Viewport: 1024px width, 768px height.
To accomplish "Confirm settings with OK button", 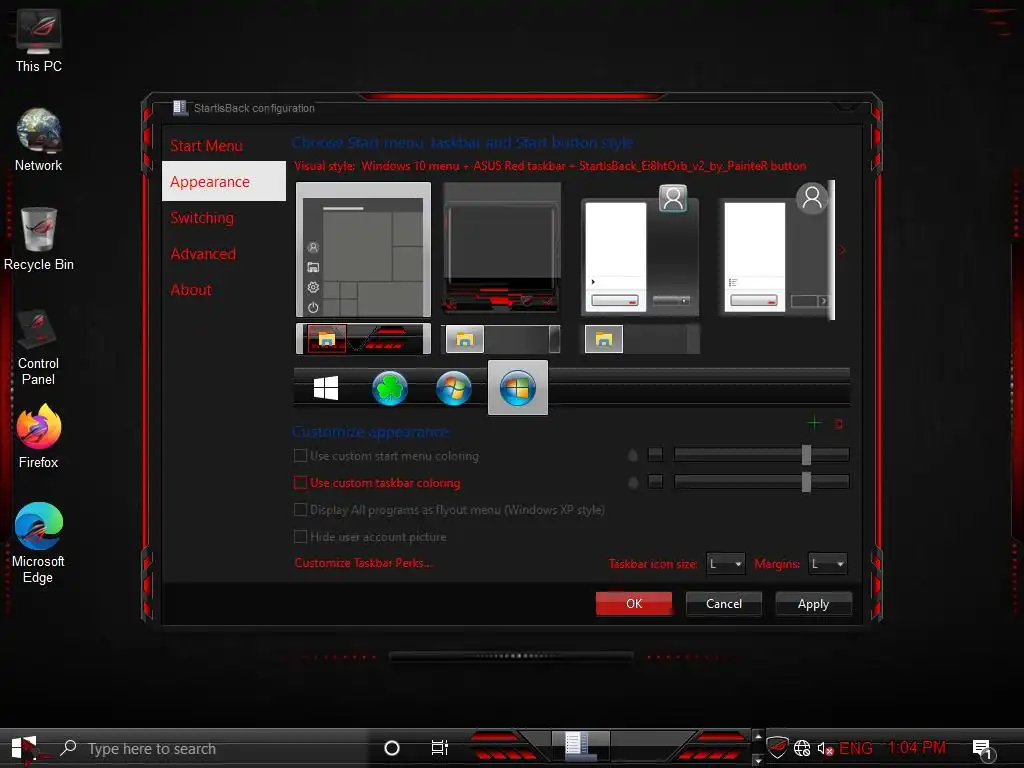I will coord(633,603).
